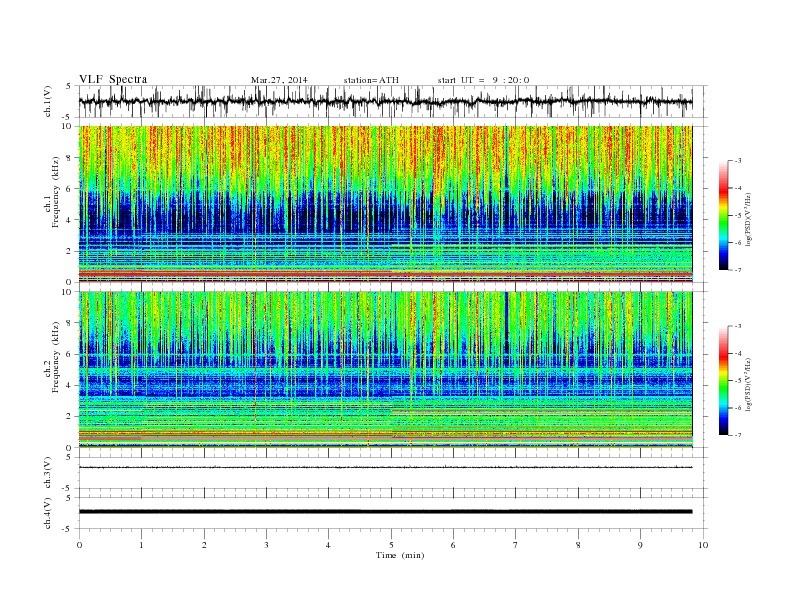Viewport: 792px width, 612px height.
Task: Click the '-7' tick on the ch.2 color bar
Action: tap(738, 435)
